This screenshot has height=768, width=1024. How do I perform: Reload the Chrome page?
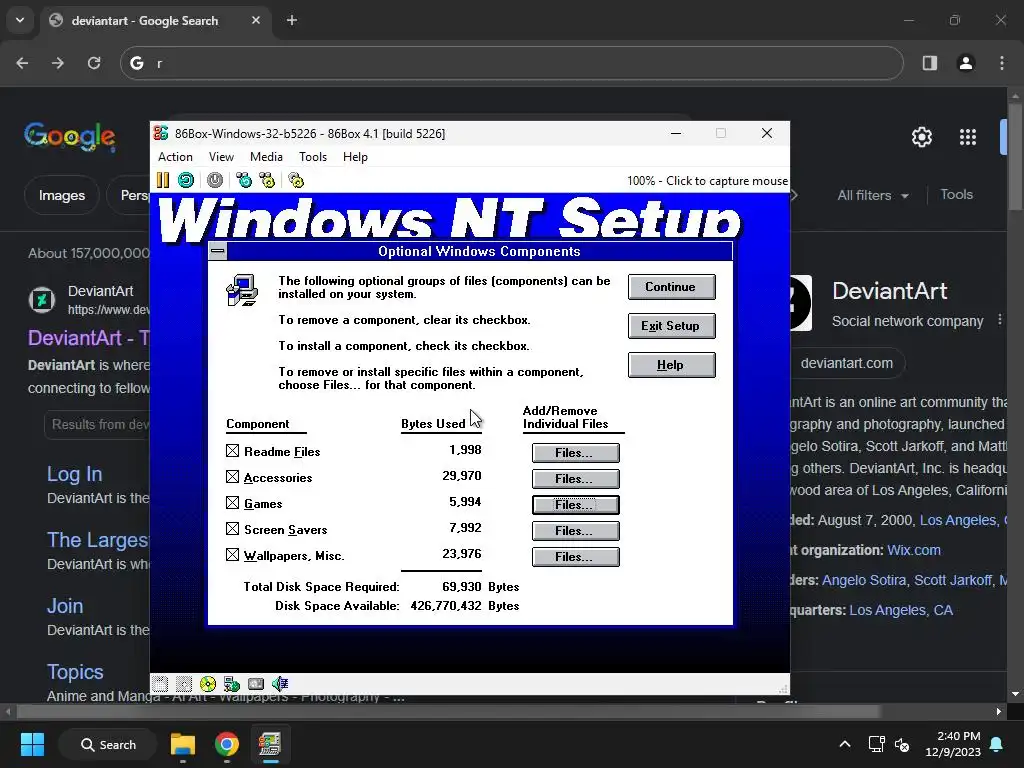pyautogui.click(x=94, y=63)
